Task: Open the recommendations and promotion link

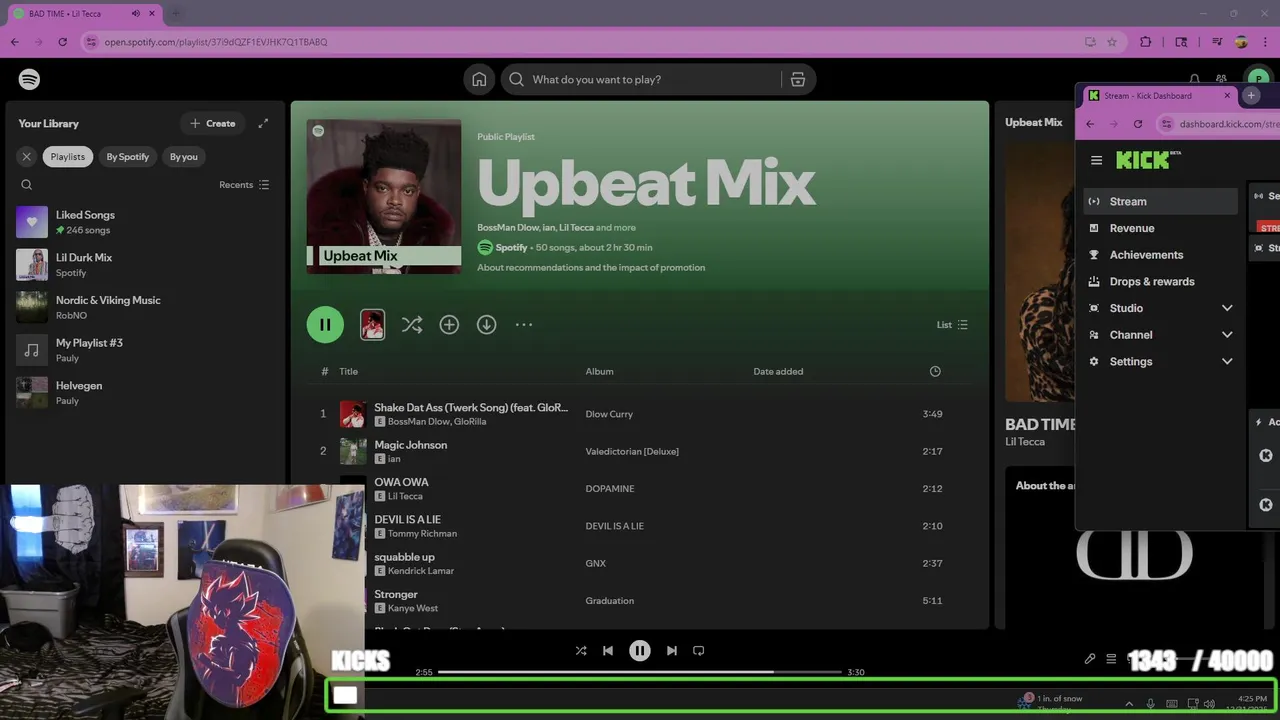Action: pyautogui.click(x=591, y=267)
